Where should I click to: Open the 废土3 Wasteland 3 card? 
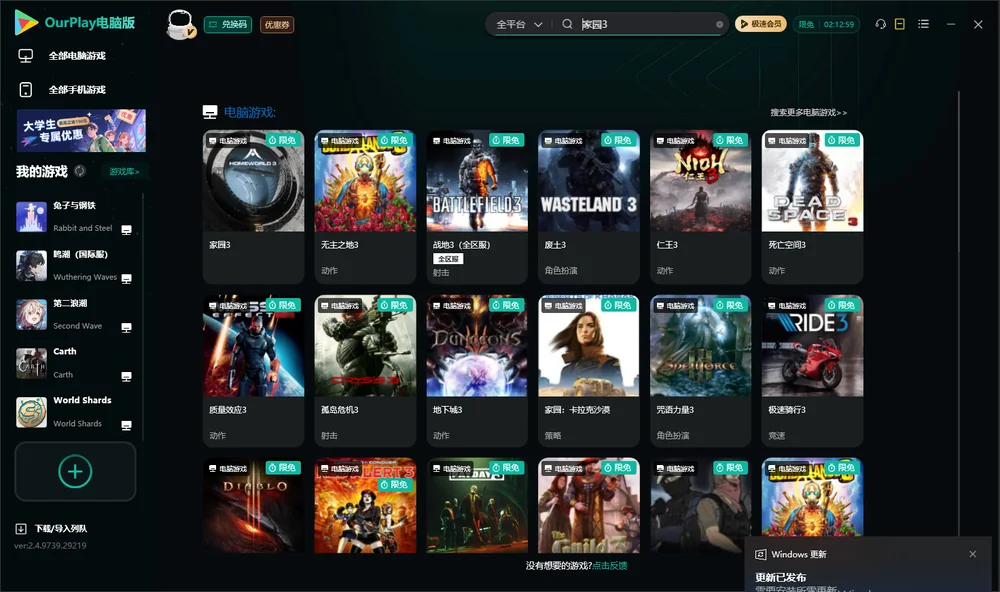click(589, 207)
